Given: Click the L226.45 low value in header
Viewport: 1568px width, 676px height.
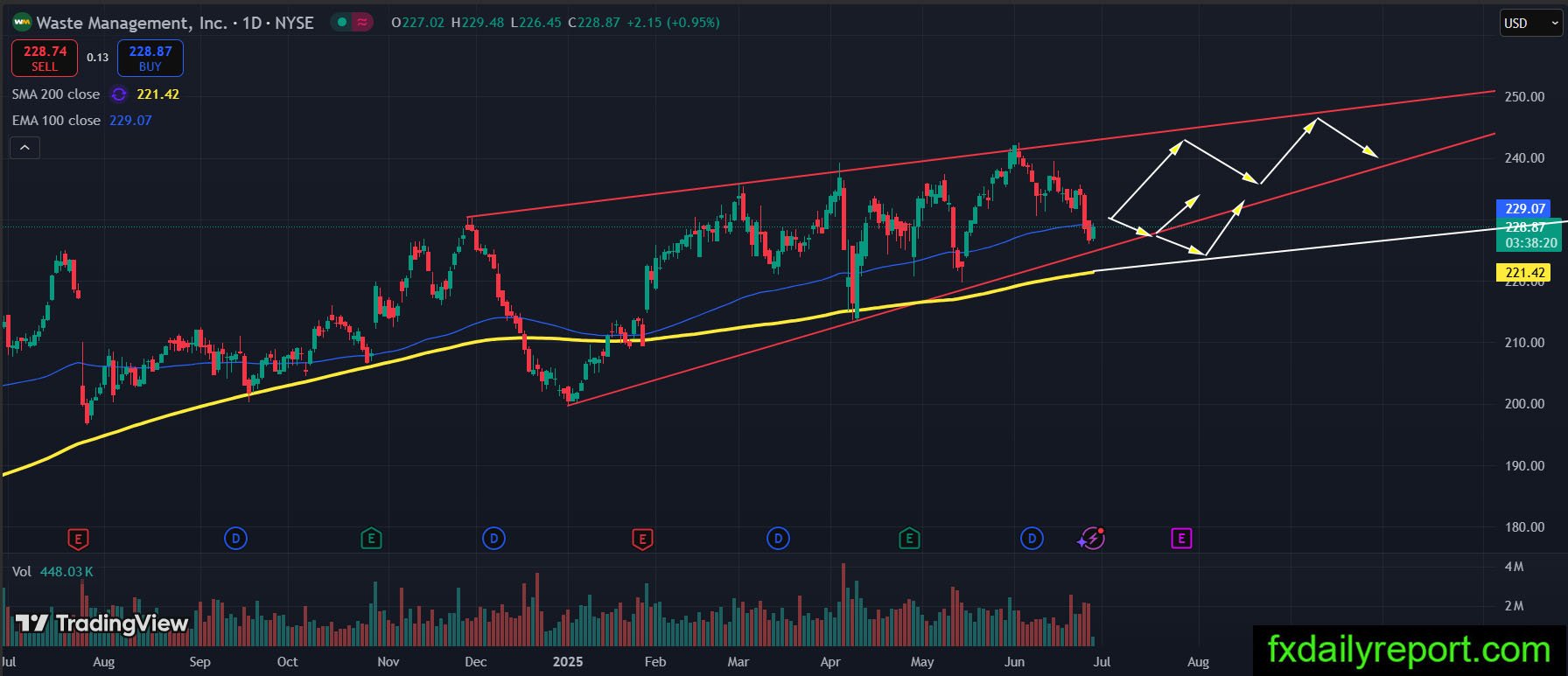Looking at the screenshot, I should pyautogui.click(x=535, y=23).
